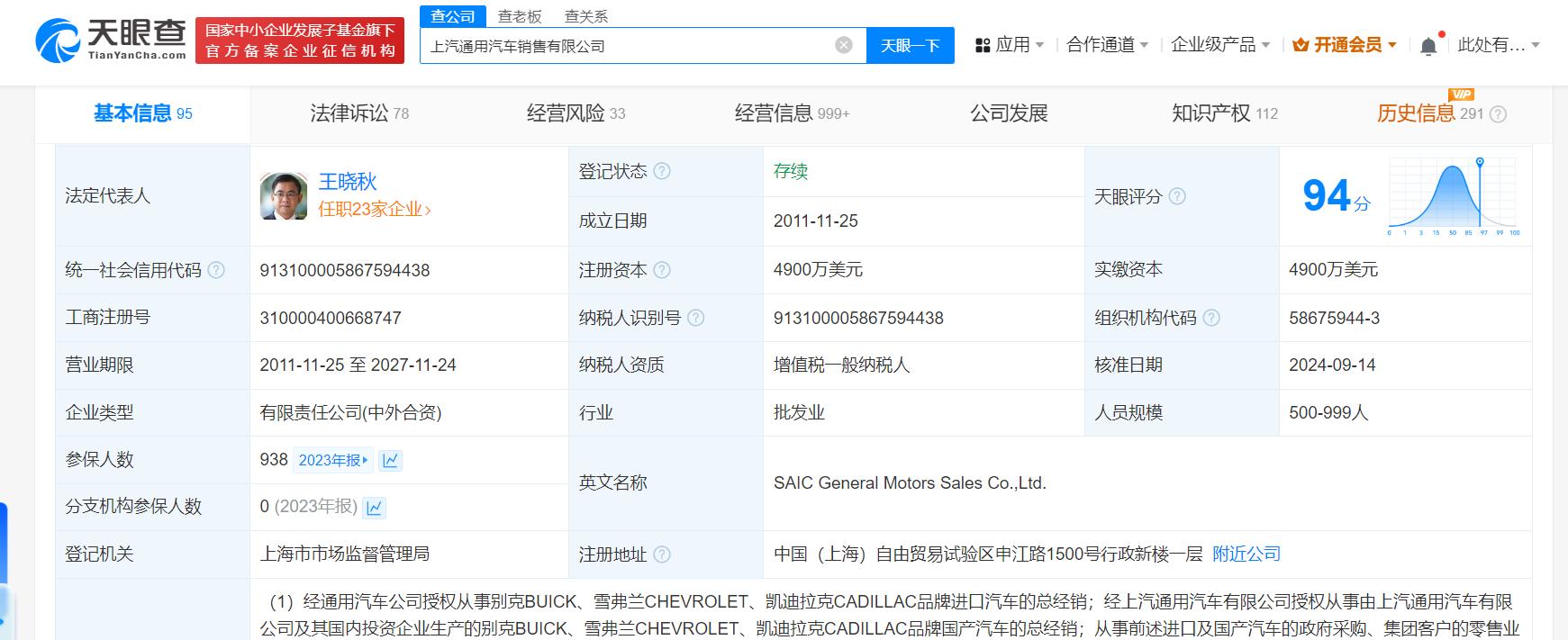Open the 经营风险 tab
Image resolution: width=1568 pixels, height=640 pixels.
pos(576,113)
